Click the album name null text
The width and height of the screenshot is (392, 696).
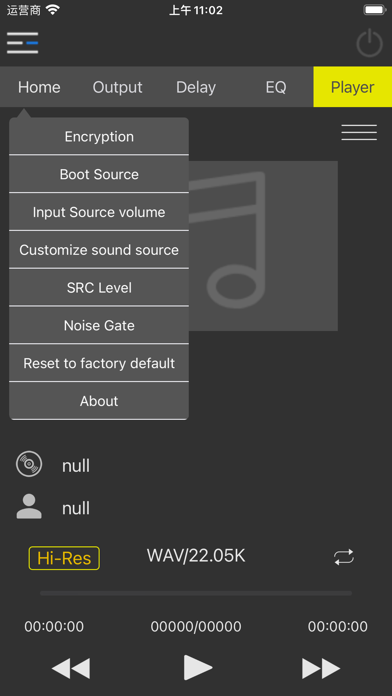coord(76,466)
